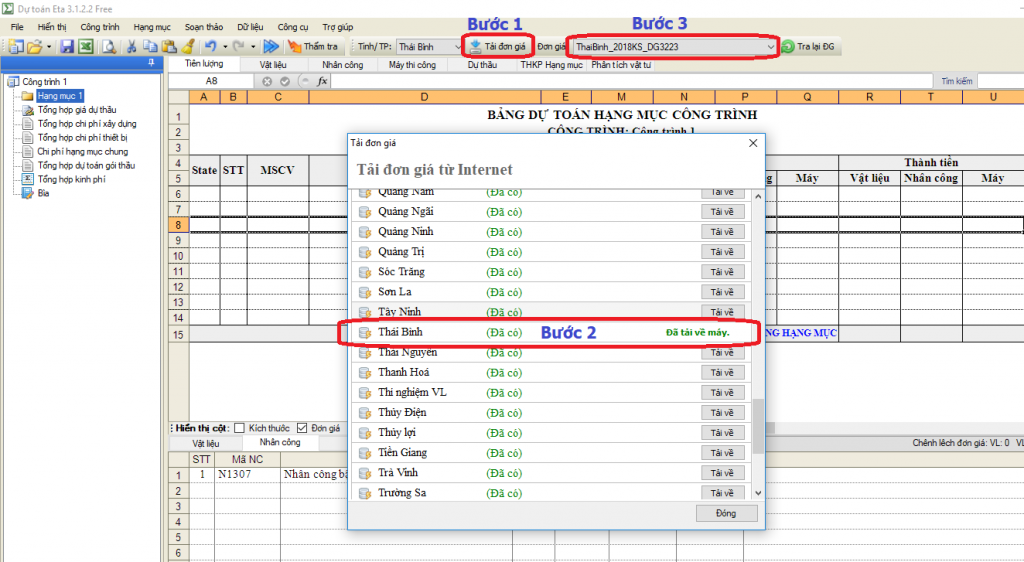Click the Save (floppy disk) toolbar icon

(67, 46)
